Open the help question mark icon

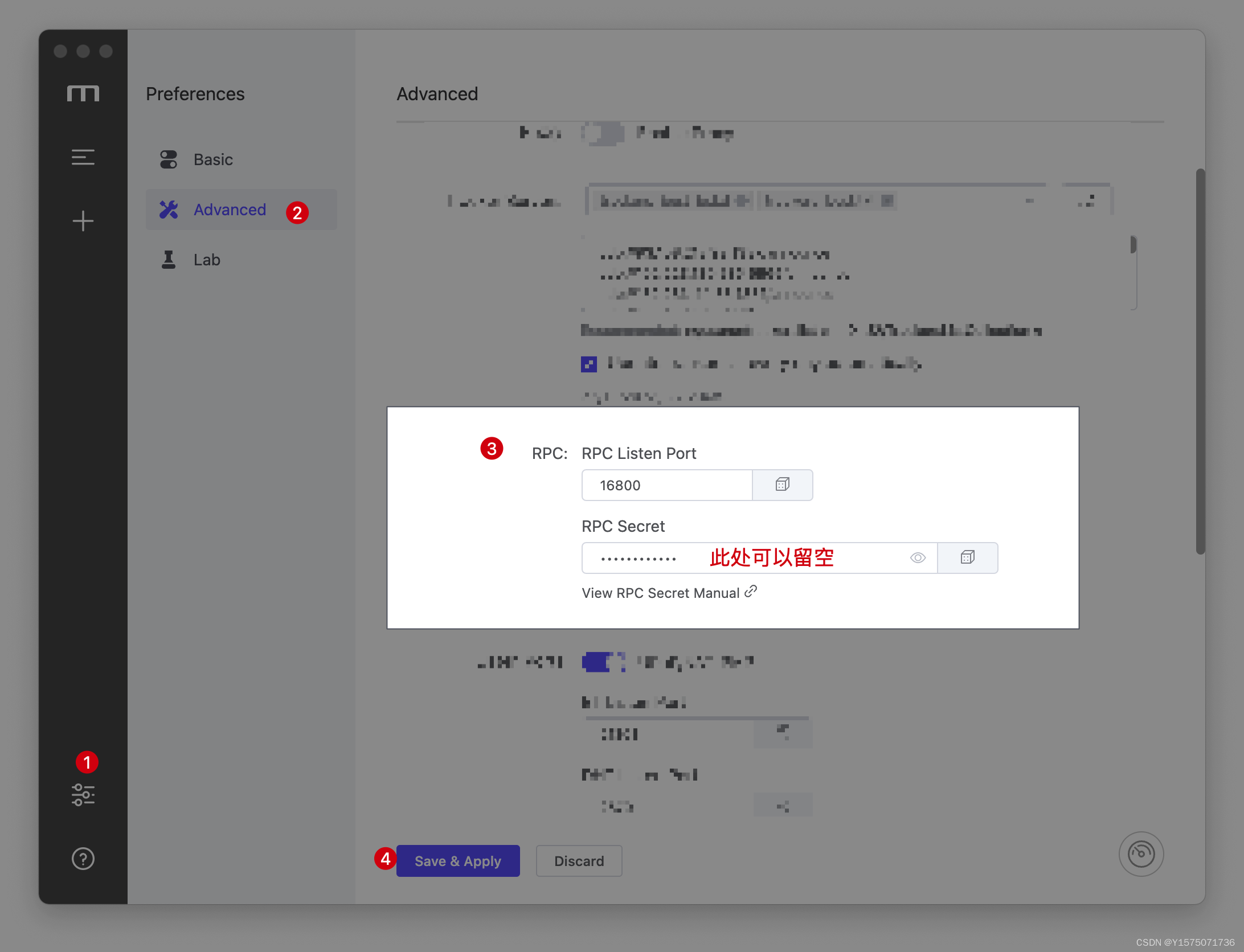coord(83,859)
